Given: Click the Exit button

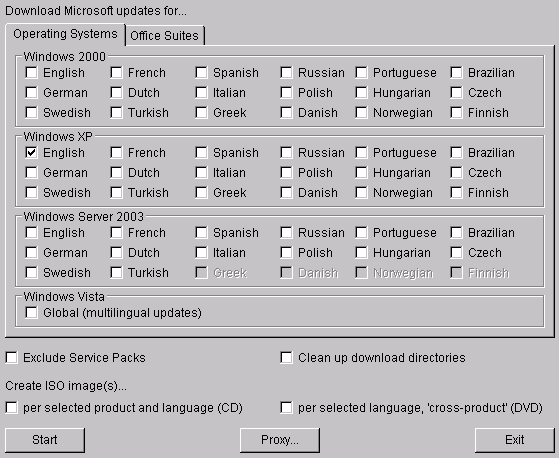Looking at the screenshot, I should tap(514, 440).
